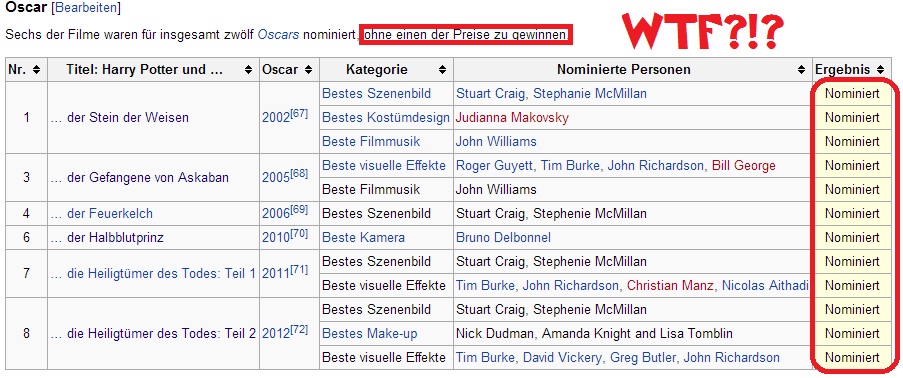Sort by Nominierte Personen column arrows
903x378 pixels.
point(802,70)
